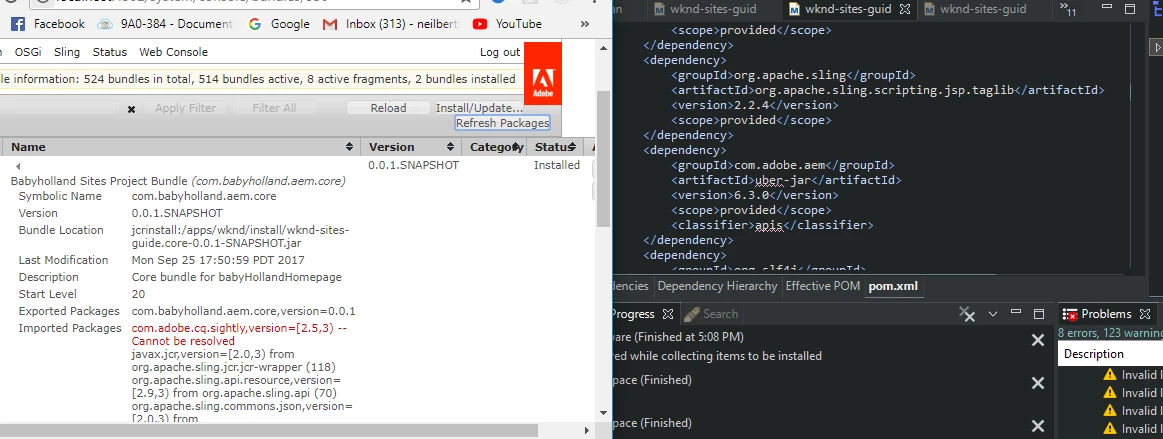
Task: Click the Reload button
Action: tap(389, 108)
